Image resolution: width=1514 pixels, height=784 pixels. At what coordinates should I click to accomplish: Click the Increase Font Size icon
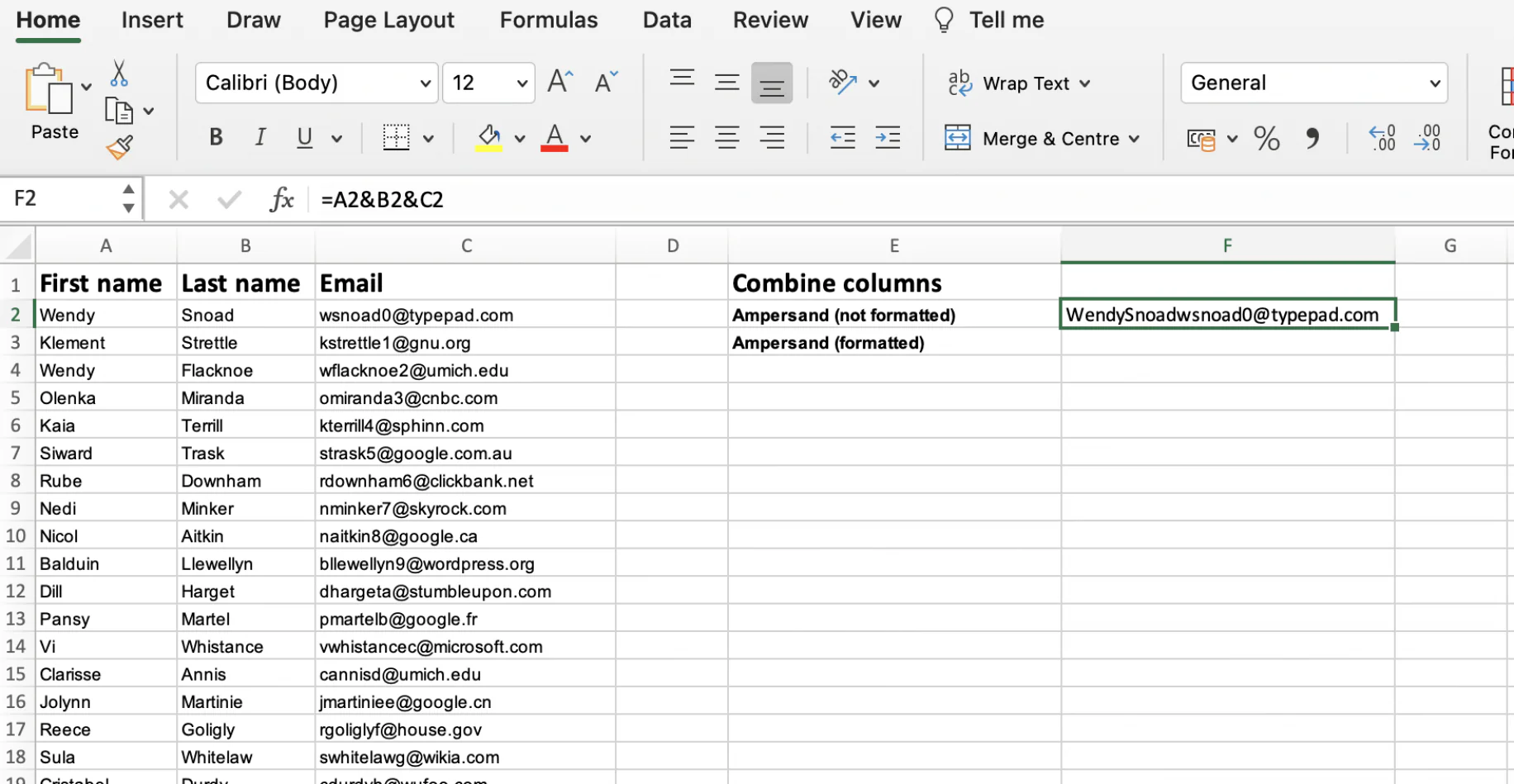[x=559, y=81]
